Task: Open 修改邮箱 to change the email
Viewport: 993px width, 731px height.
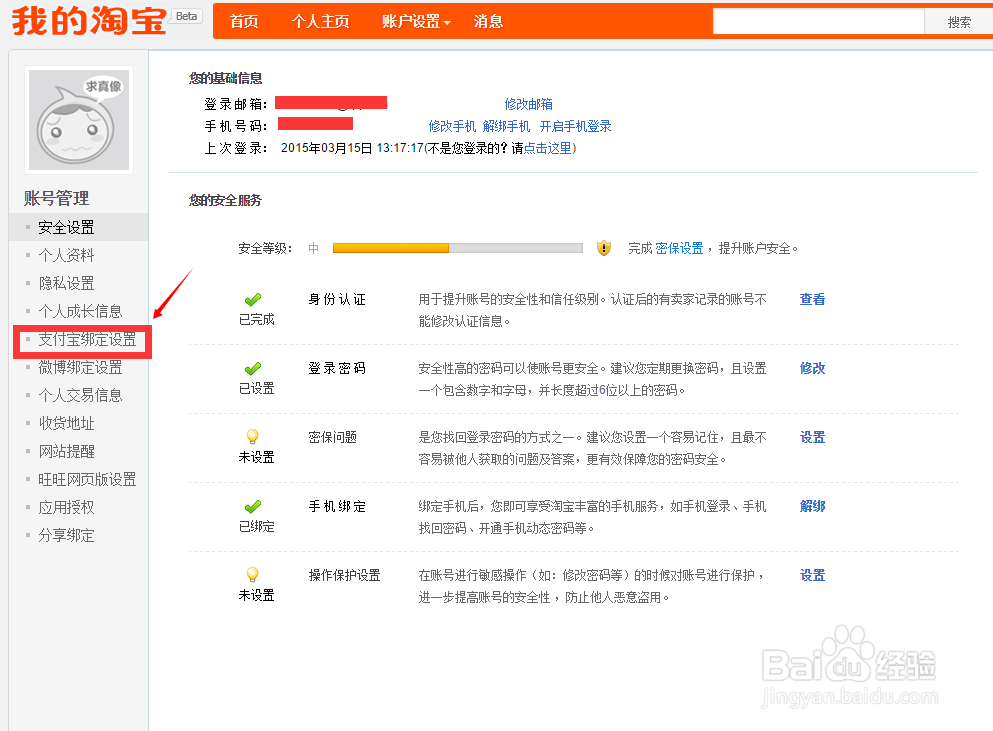Action: coord(528,102)
